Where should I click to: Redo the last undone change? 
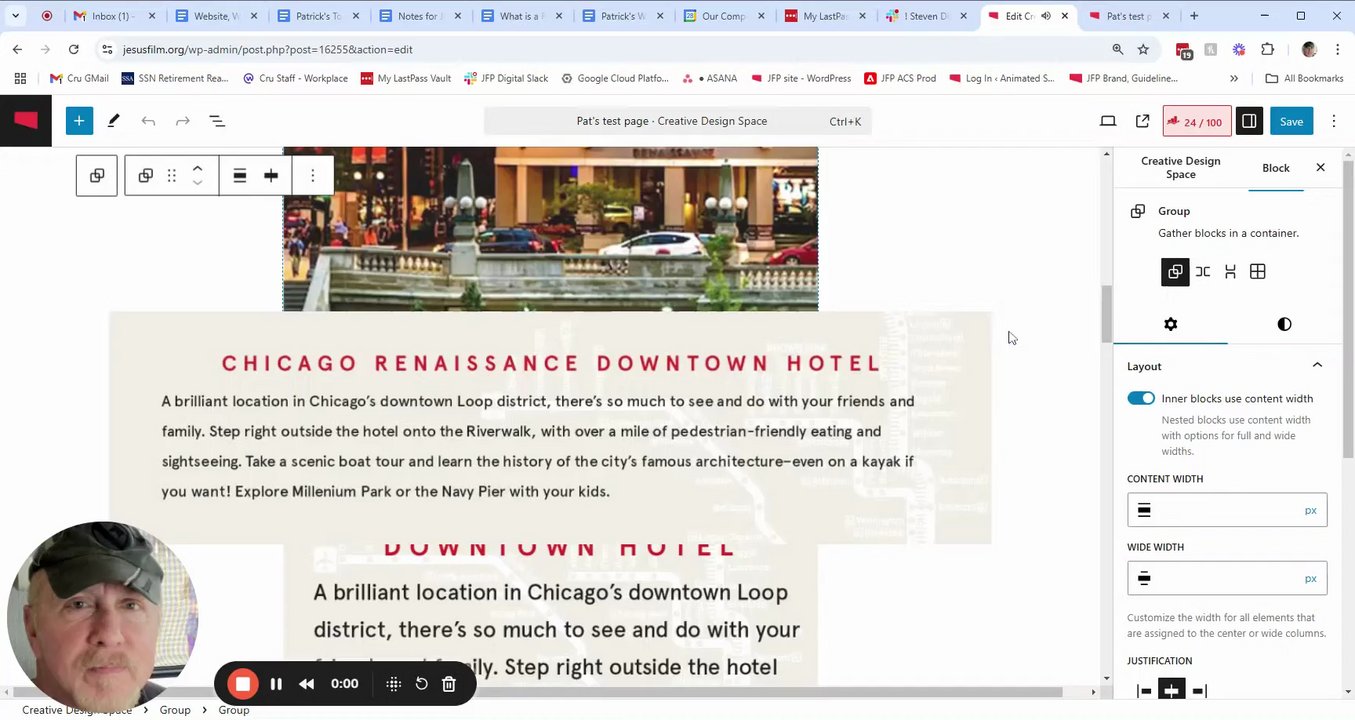pyautogui.click(x=182, y=121)
